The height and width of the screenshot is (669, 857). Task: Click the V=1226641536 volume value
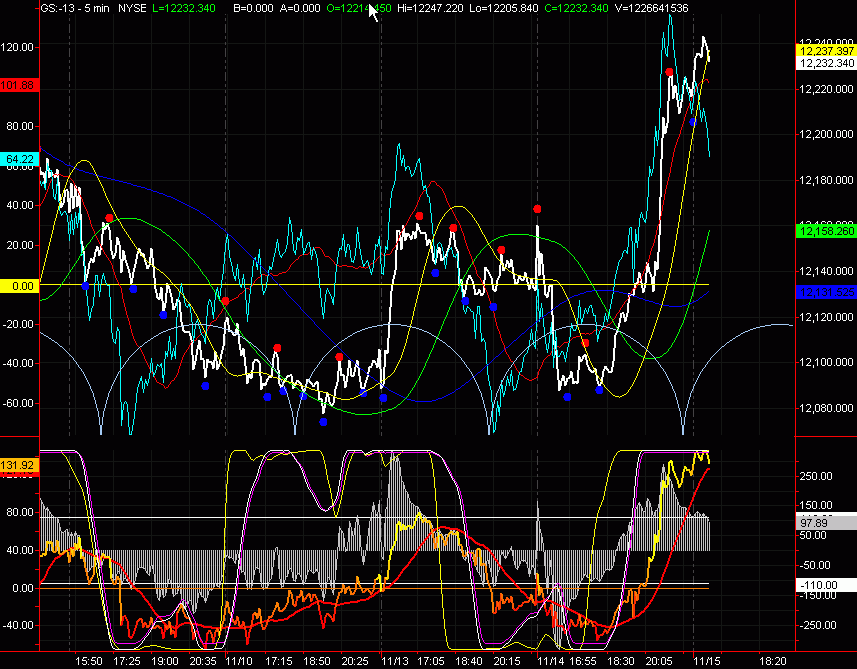tap(650, 8)
